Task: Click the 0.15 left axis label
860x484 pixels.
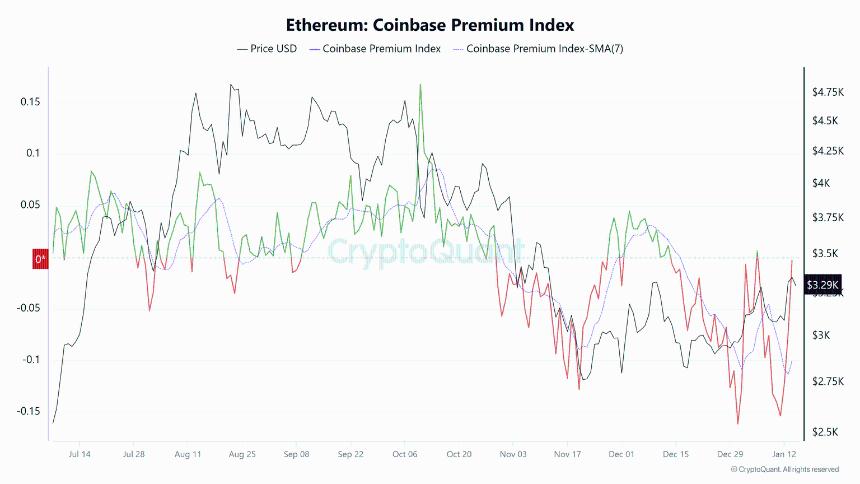Action: (29, 102)
